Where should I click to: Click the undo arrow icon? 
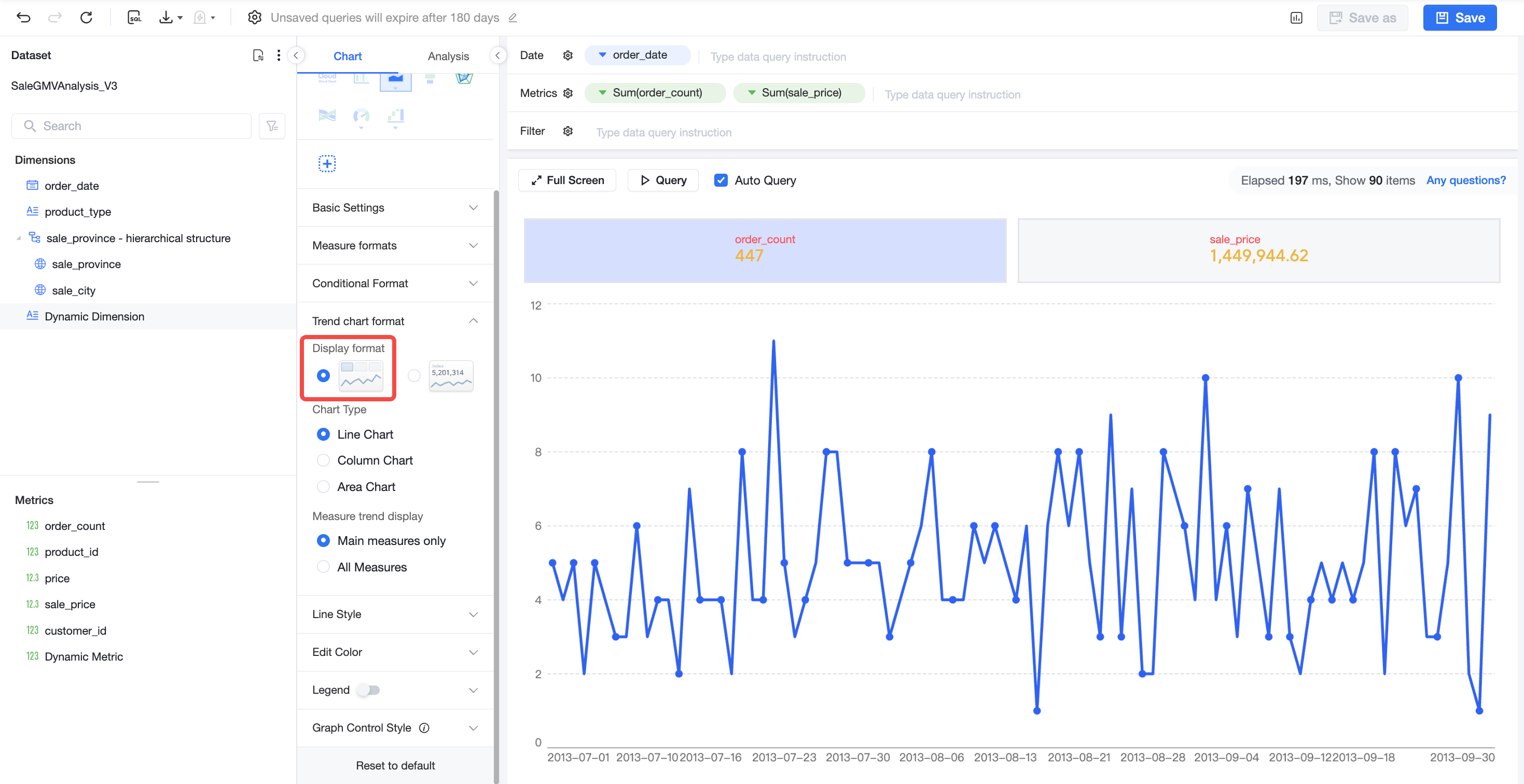point(23,18)
